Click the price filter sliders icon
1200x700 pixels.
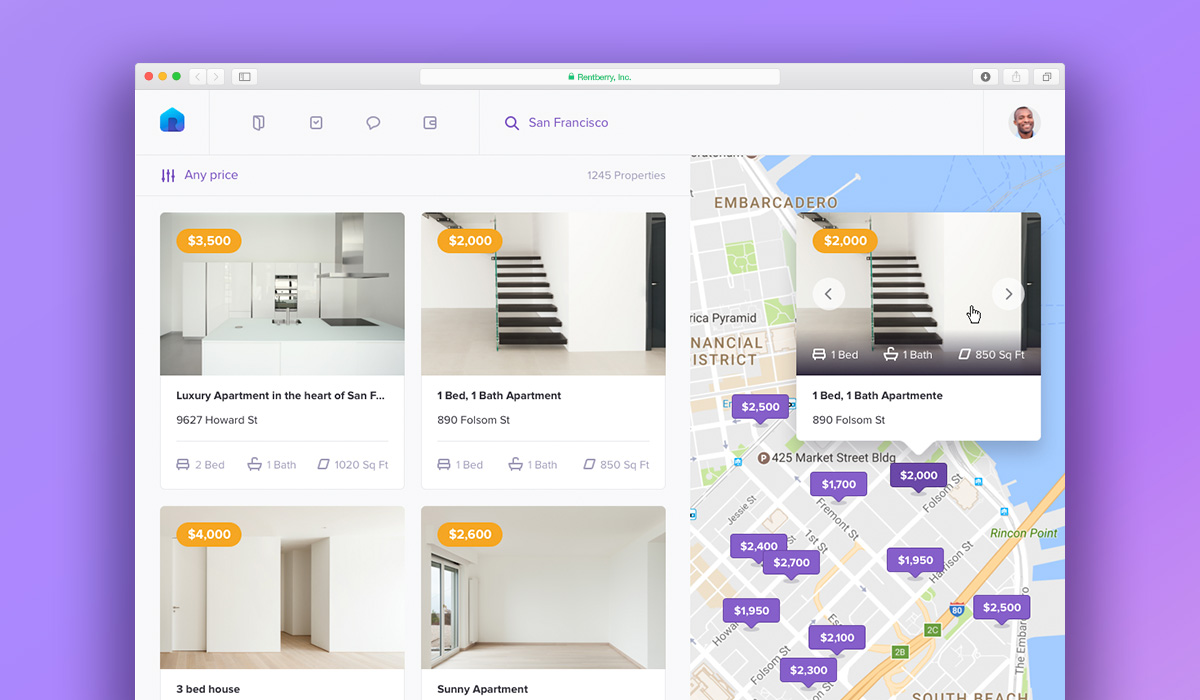[x=168, y=176]
